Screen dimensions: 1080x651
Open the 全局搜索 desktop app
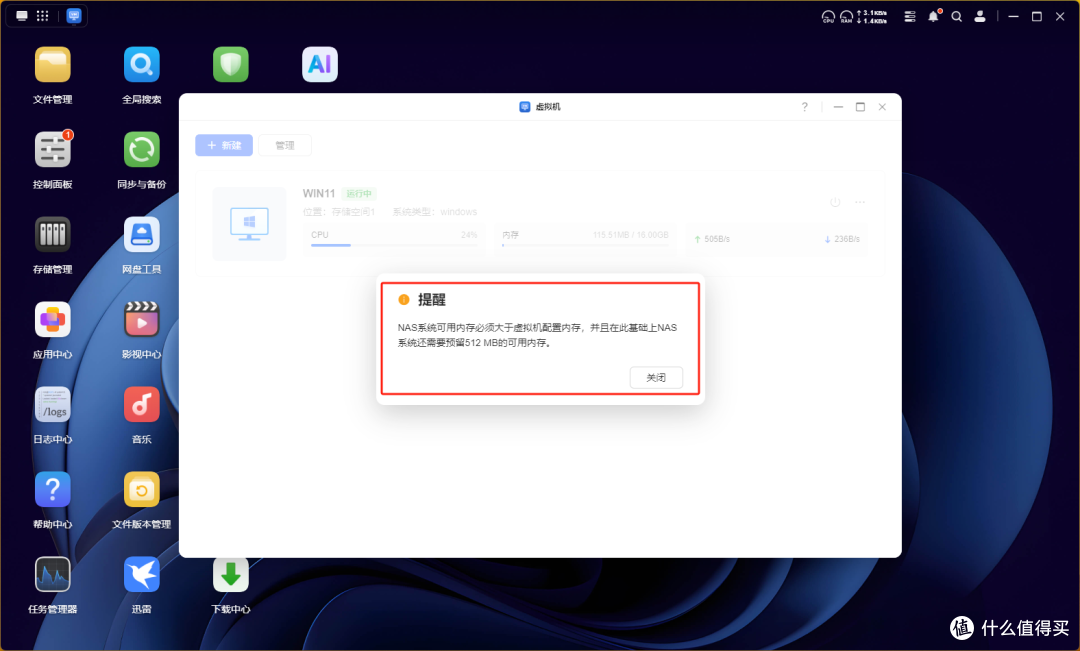[x=142, y=65]
